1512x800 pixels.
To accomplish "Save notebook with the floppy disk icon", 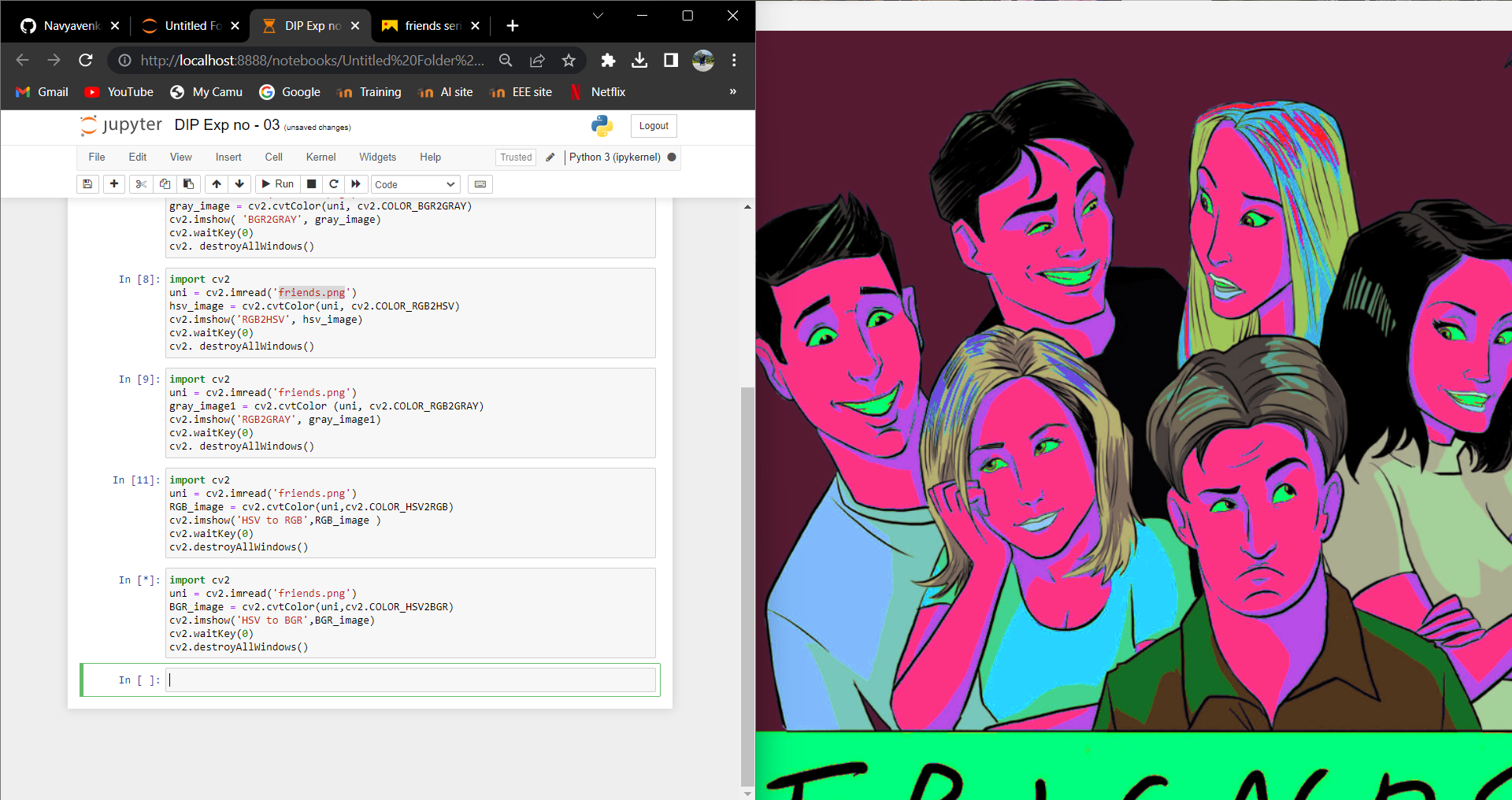I will (87, 184).
